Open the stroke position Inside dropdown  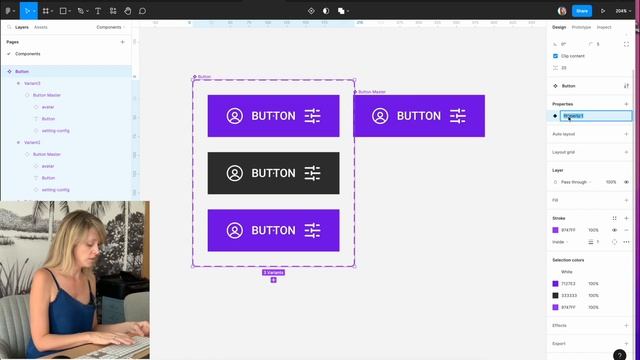[560, 242]
